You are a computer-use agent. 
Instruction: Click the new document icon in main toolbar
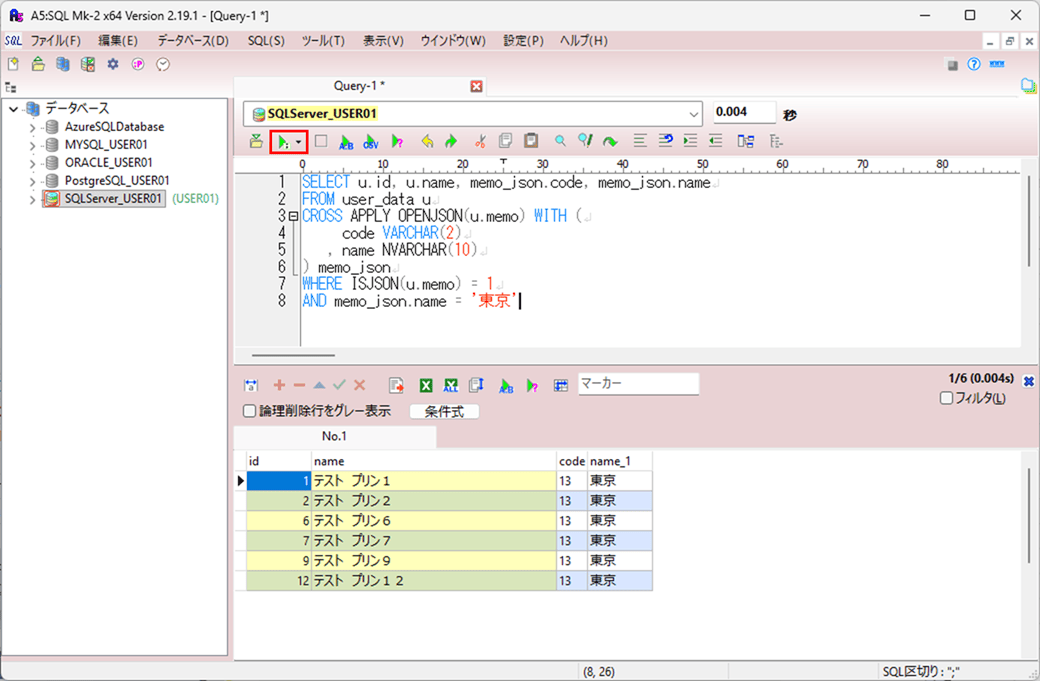(14, 64)
